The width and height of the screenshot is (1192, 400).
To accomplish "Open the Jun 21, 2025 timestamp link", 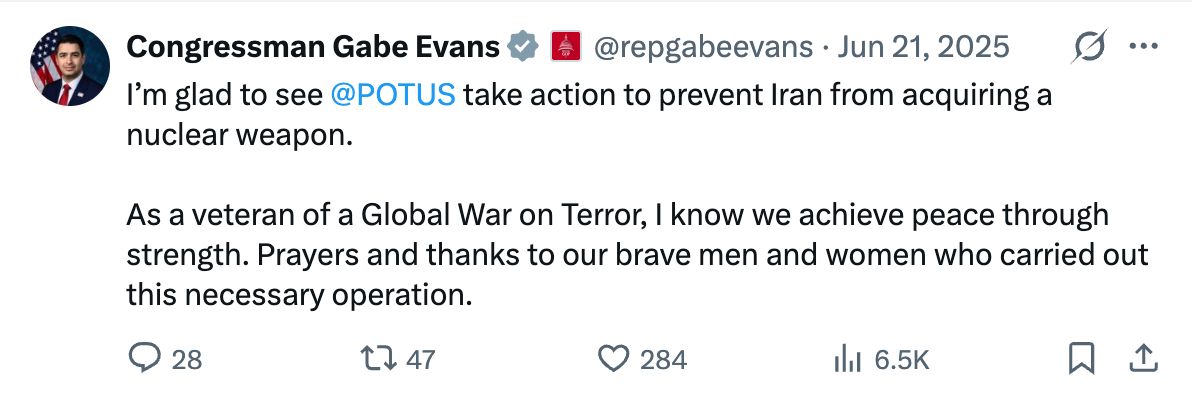I will [923, 47].
